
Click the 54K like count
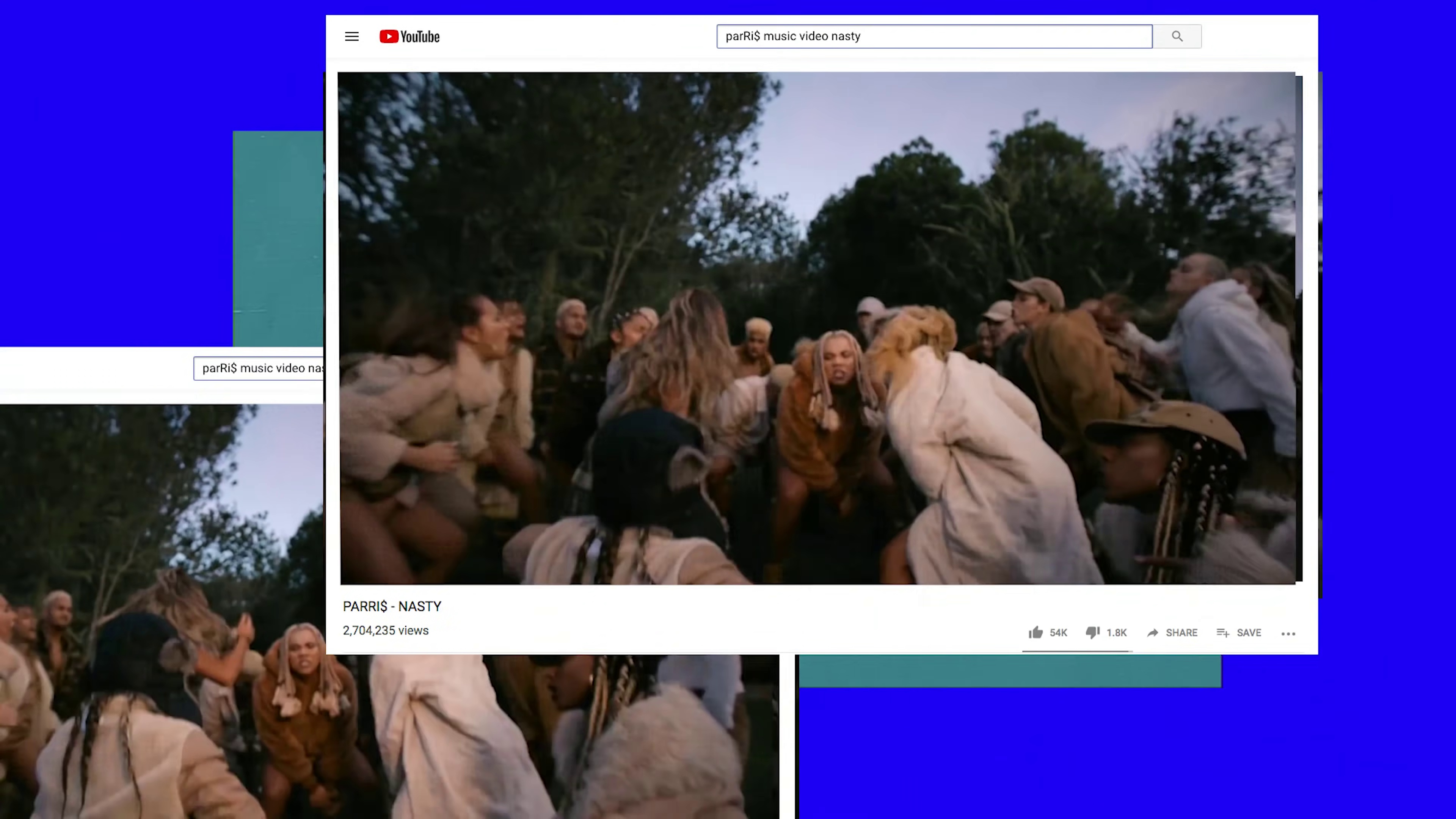pyautogui.click(x=1058, y=633)
